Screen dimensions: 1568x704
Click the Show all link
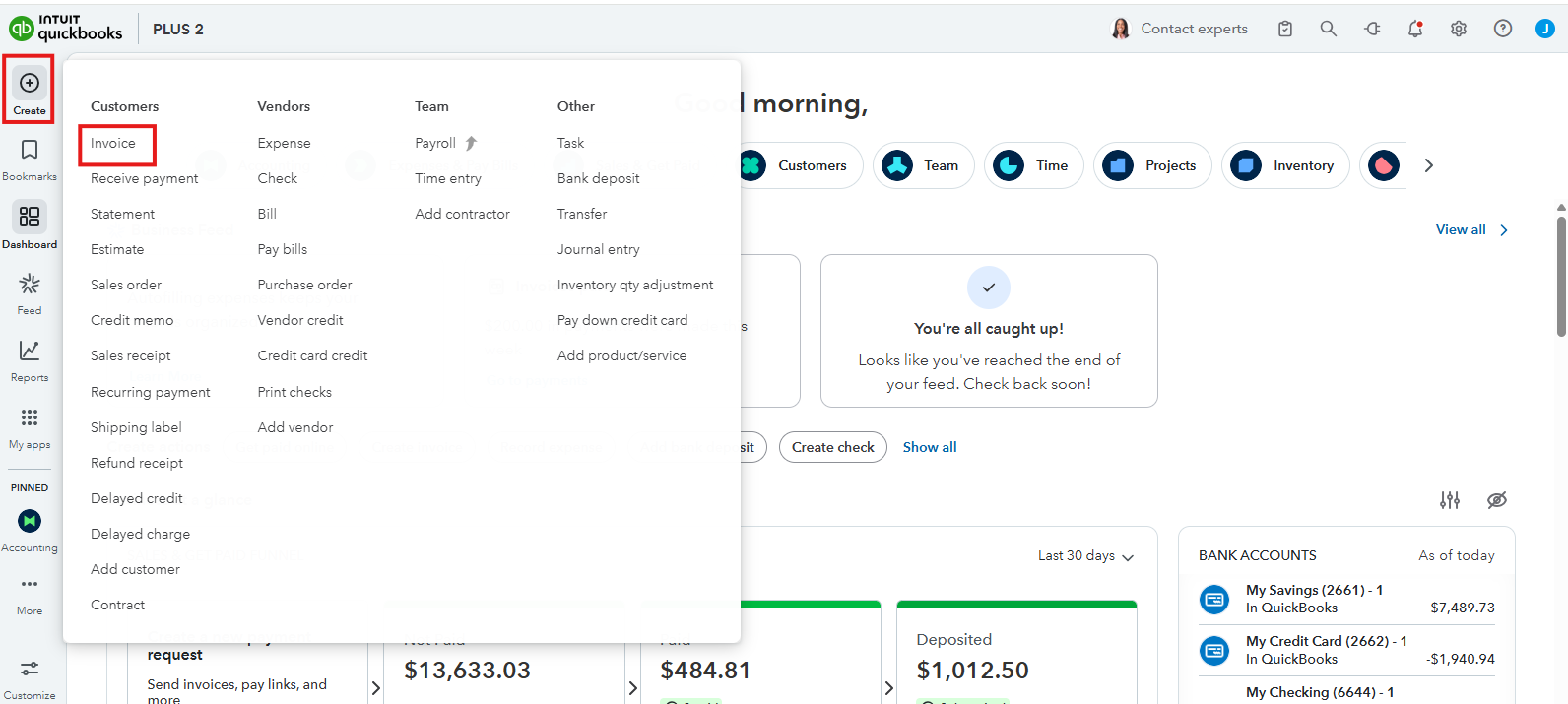tap(930, 447)
